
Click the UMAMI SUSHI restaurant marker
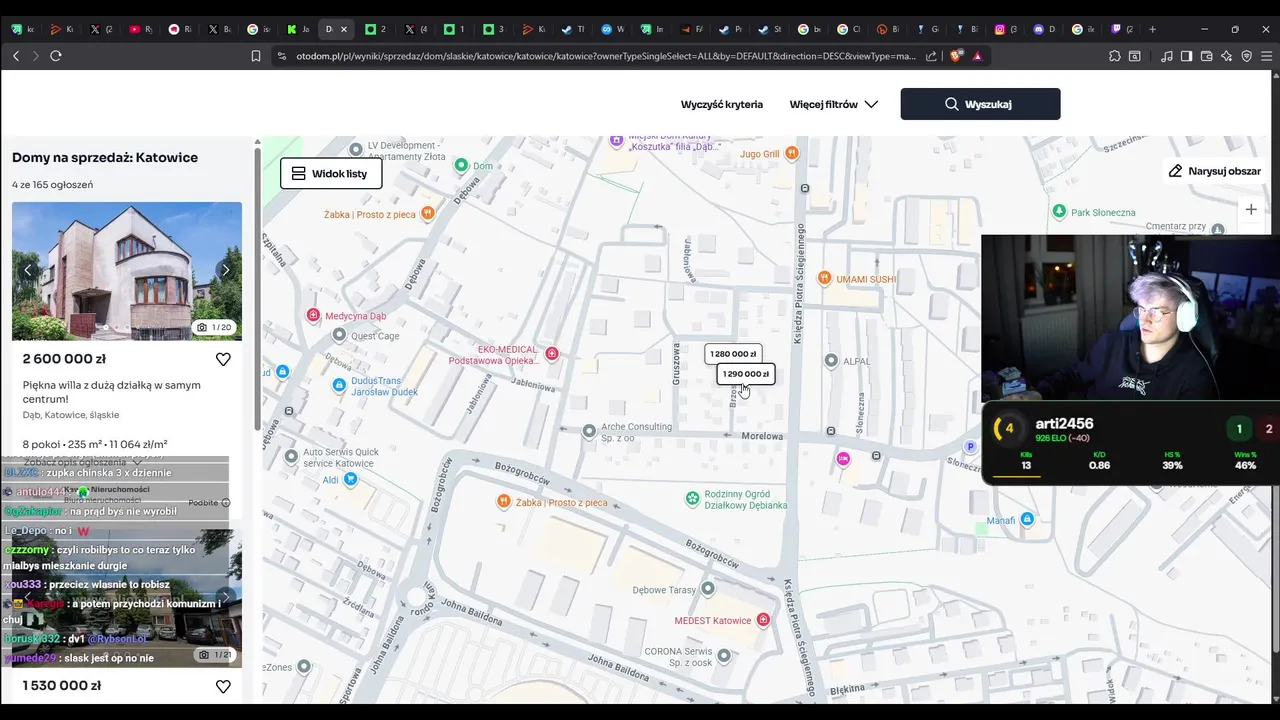[x=824, y=278]
